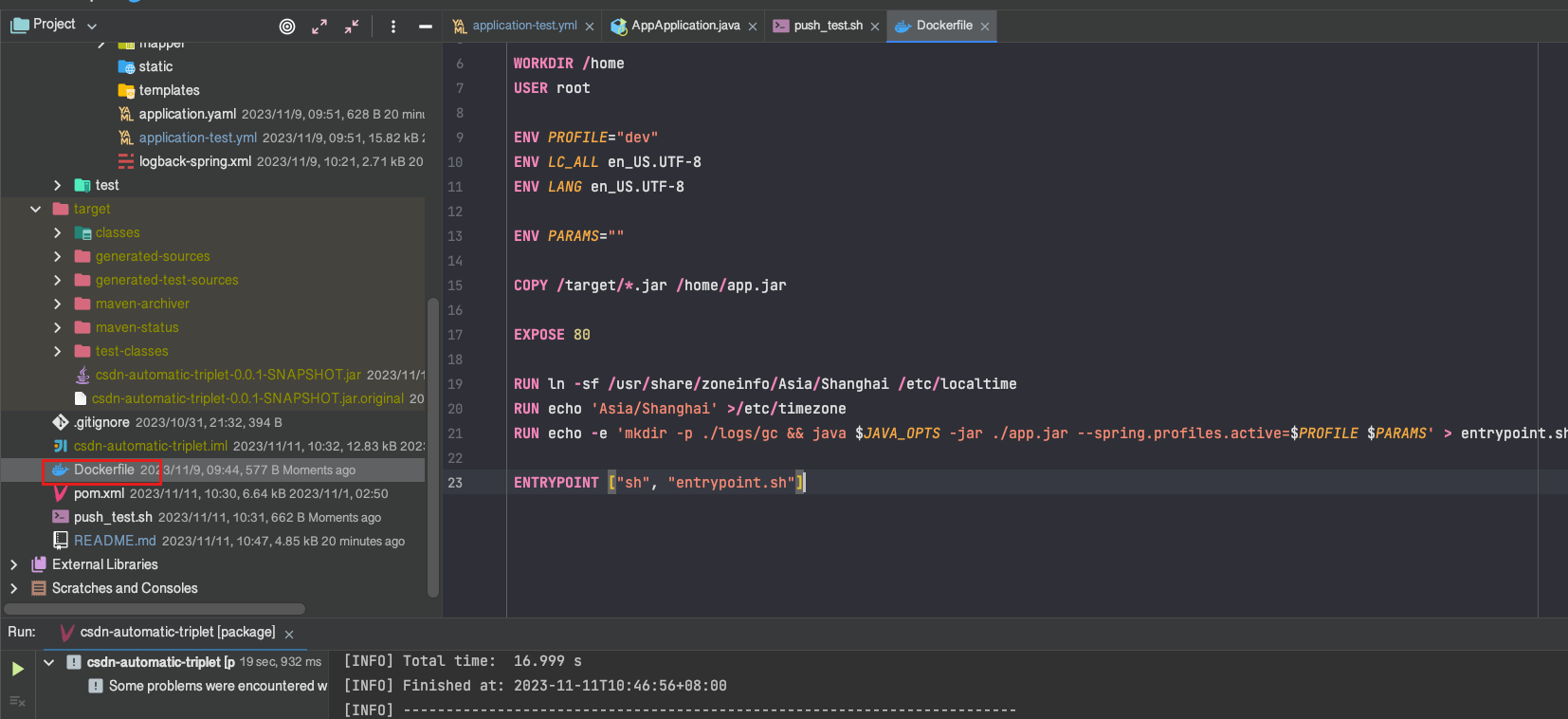Click the soft-wrap icon below Run button
Screen dimensions: 1568x719
point(17,701)
